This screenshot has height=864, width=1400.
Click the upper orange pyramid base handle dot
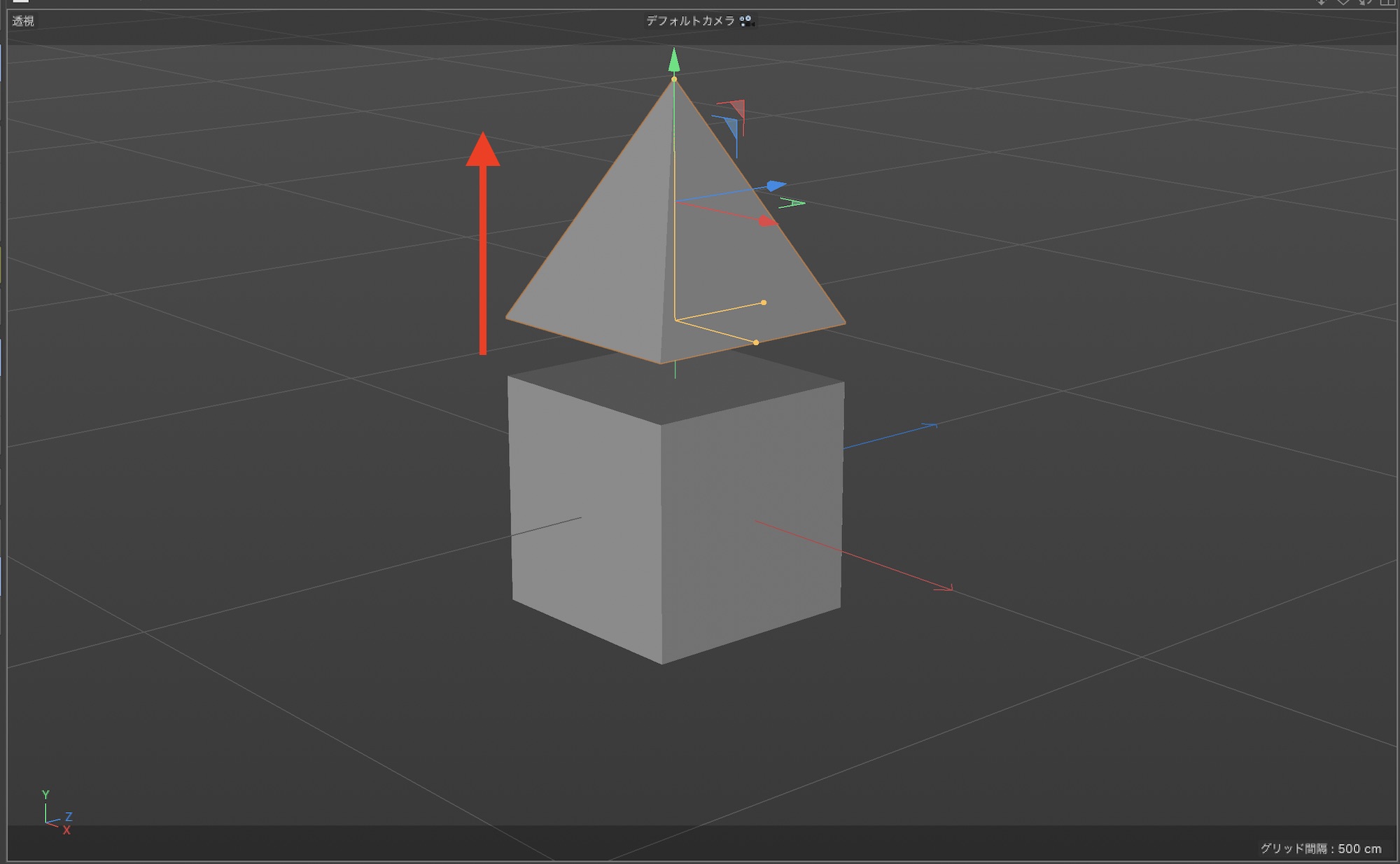[764, 302]
